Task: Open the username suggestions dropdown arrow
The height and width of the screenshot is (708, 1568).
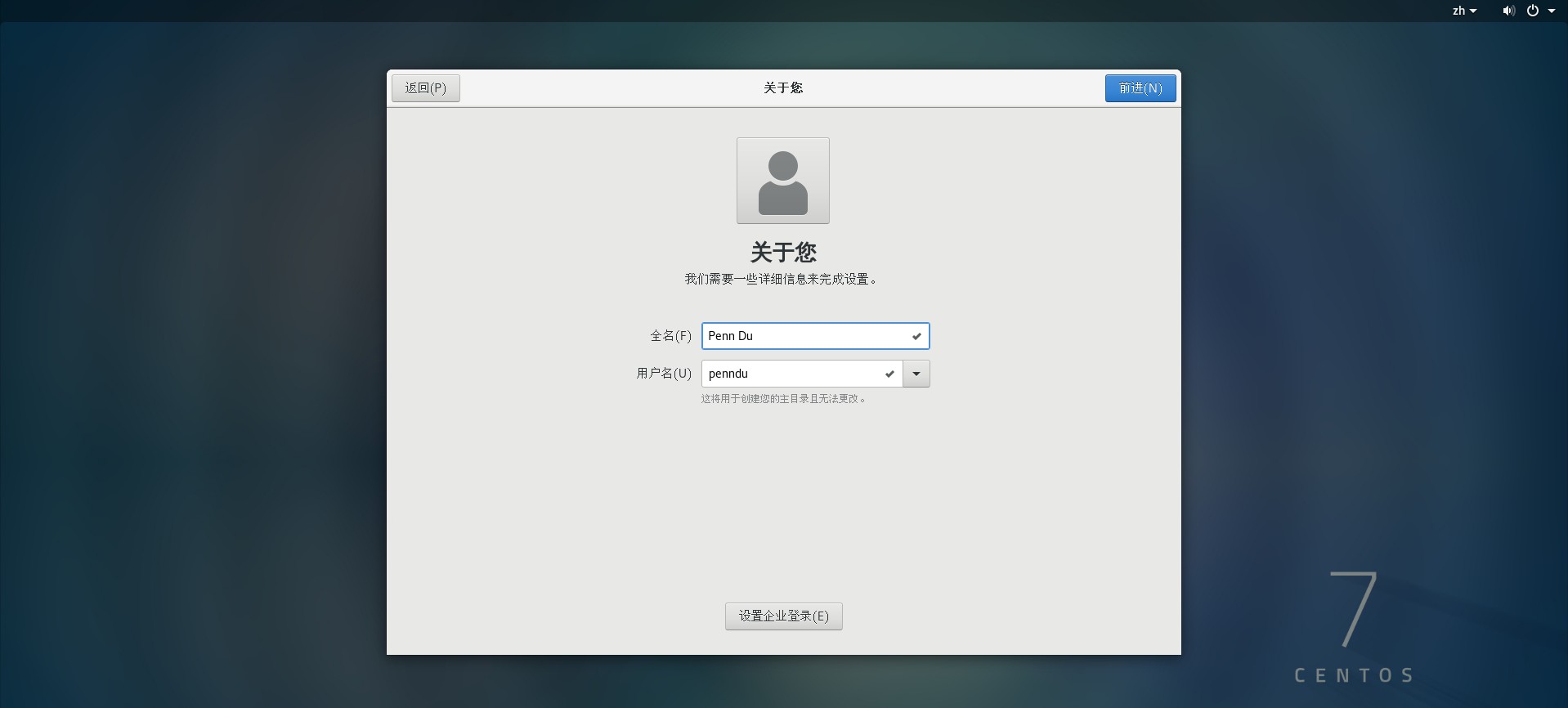Action: (916, 374)
